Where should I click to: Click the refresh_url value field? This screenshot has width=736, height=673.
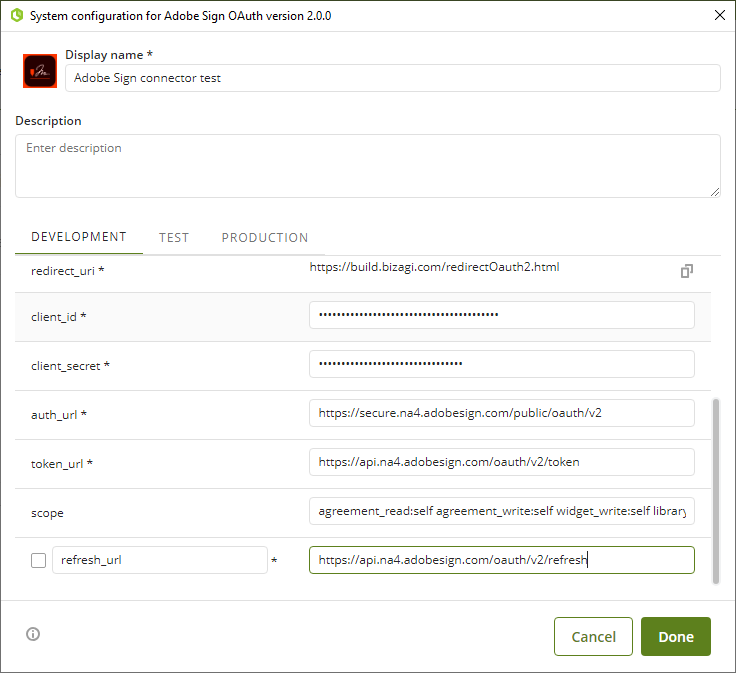[502, 560]
